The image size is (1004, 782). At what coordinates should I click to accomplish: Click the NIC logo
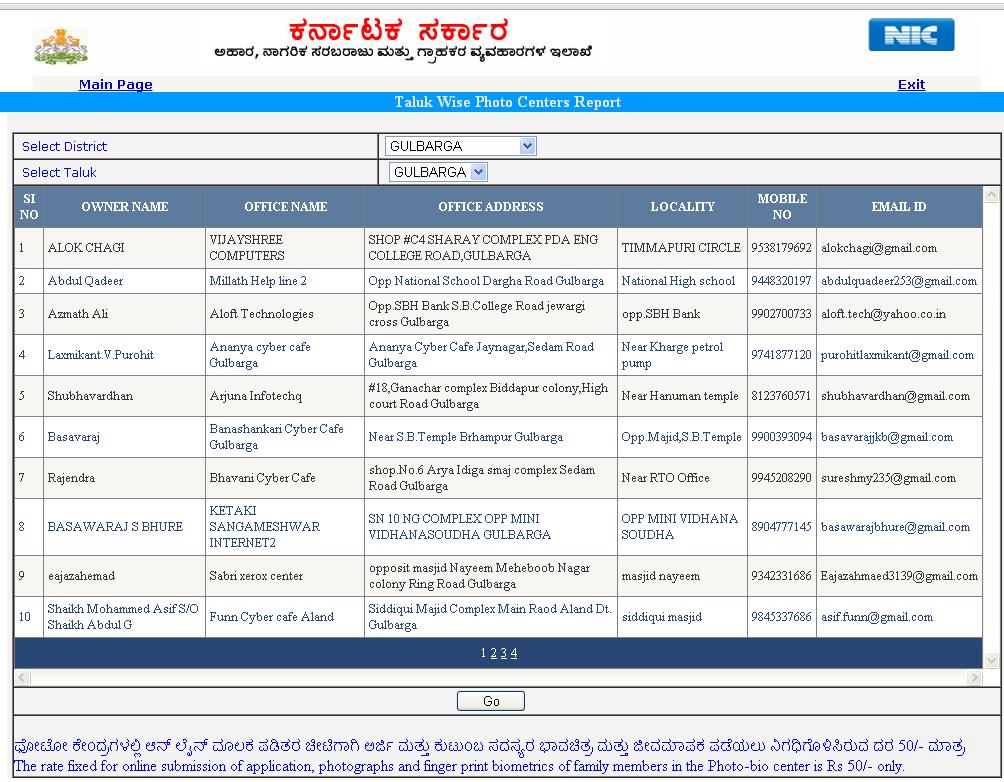911,35
